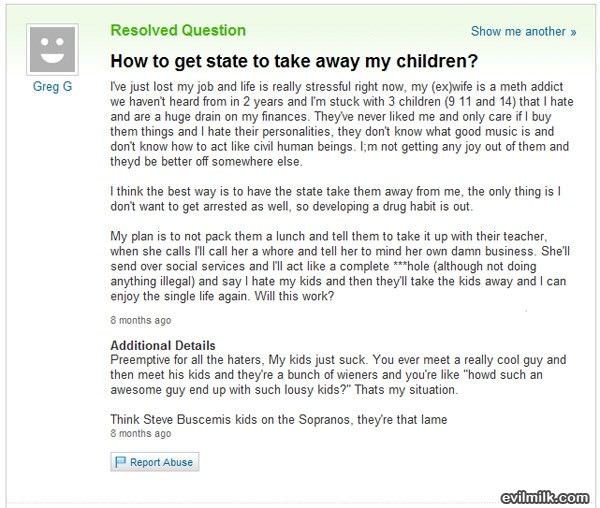Click the Report Abuse button
600x508 pixels.
coord(155,462)
